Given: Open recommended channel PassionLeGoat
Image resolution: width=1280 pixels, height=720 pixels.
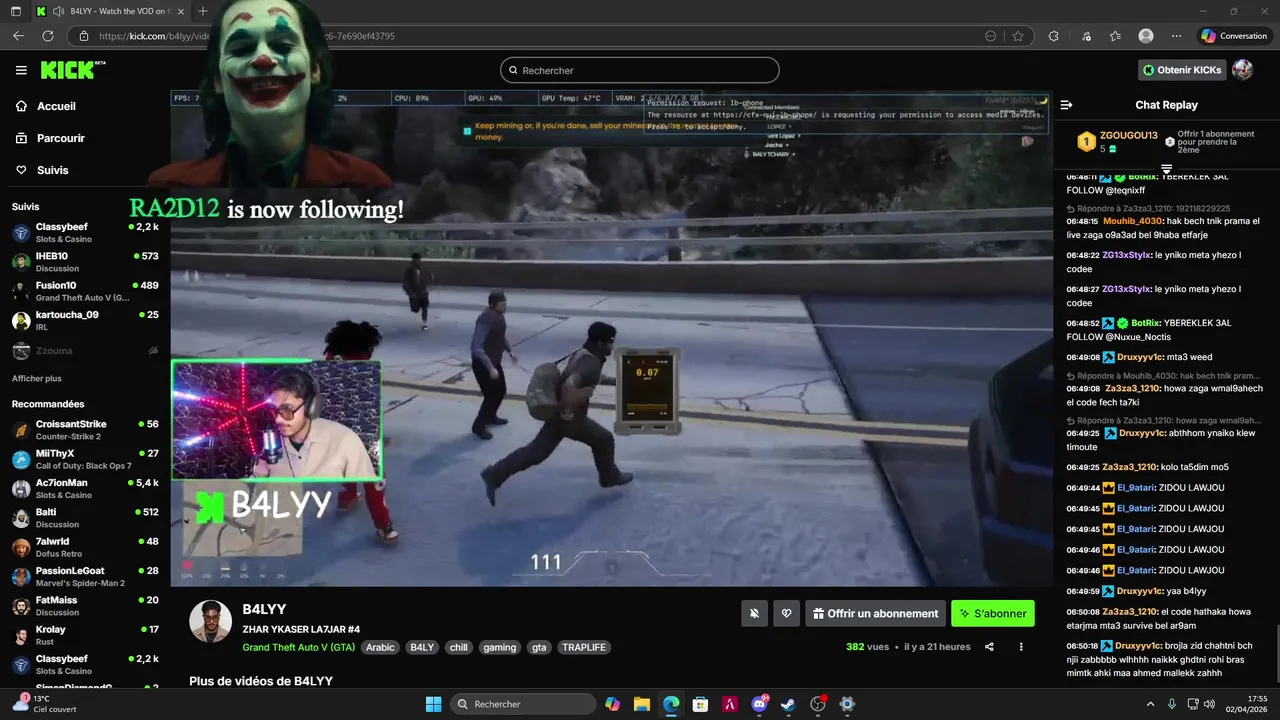Looking at the screenshot, I should (85, 576).
